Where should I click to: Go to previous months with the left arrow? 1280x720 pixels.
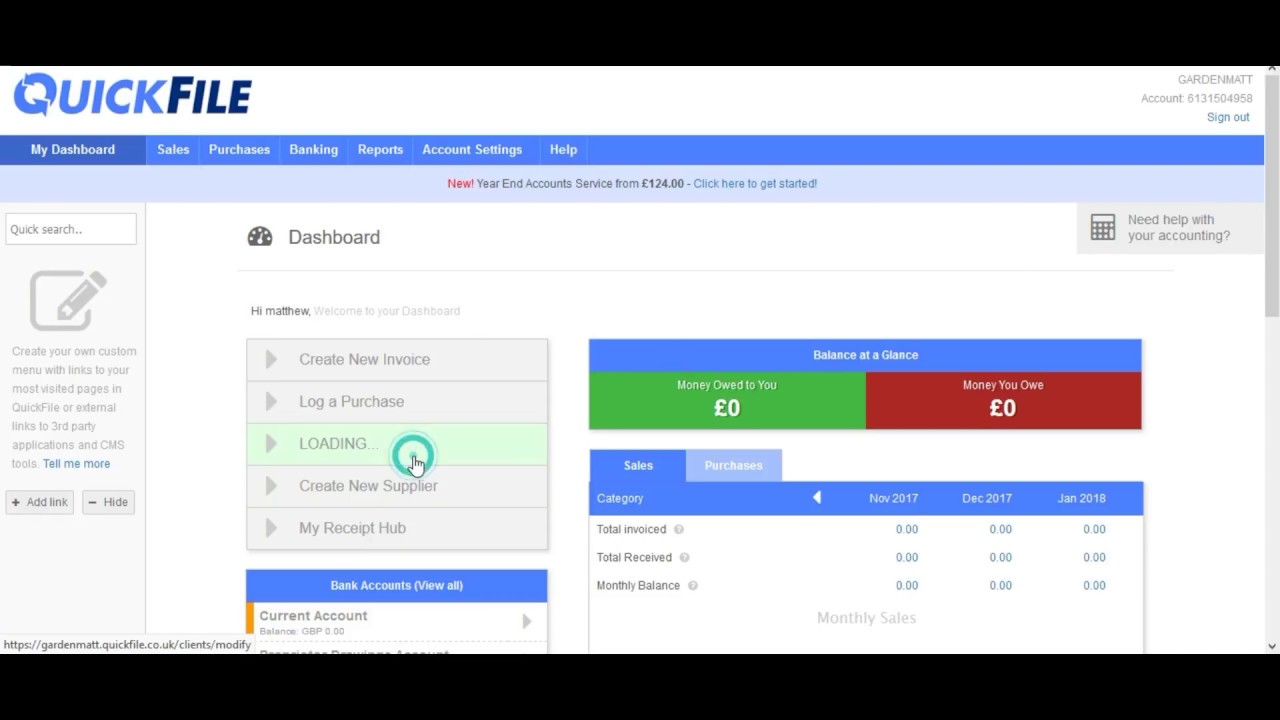pyautogui.click(x=817, y=498)
